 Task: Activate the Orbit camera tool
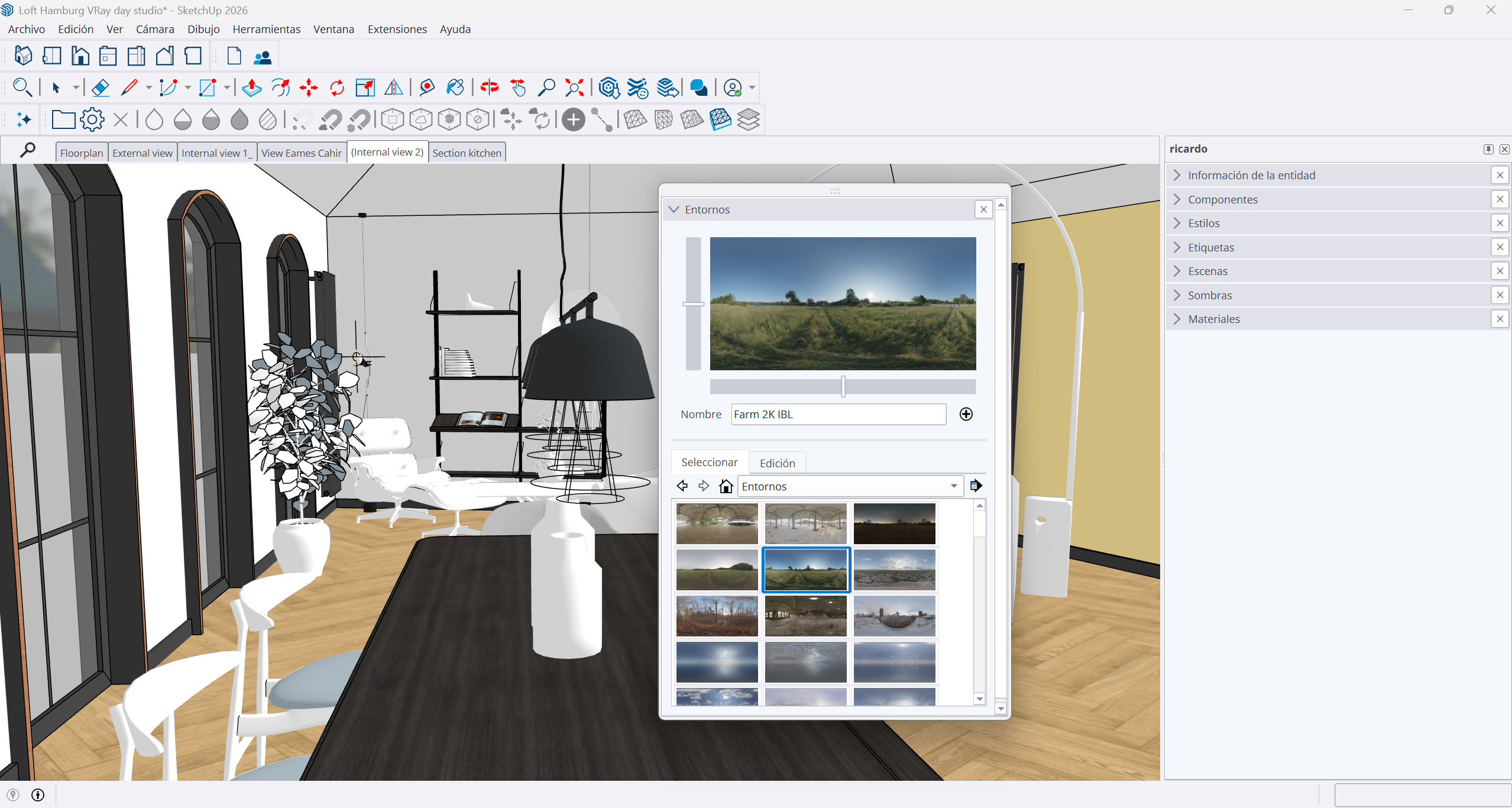coord(490,88)
